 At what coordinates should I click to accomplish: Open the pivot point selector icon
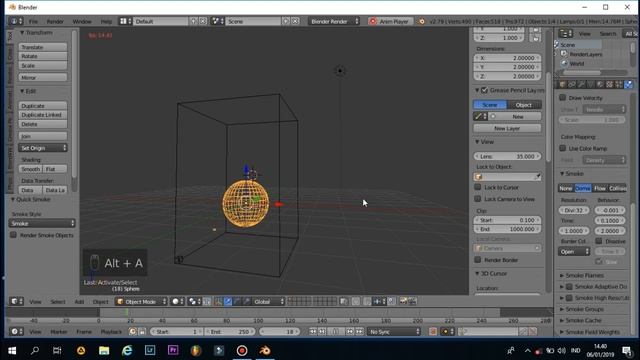pos(194,301)
